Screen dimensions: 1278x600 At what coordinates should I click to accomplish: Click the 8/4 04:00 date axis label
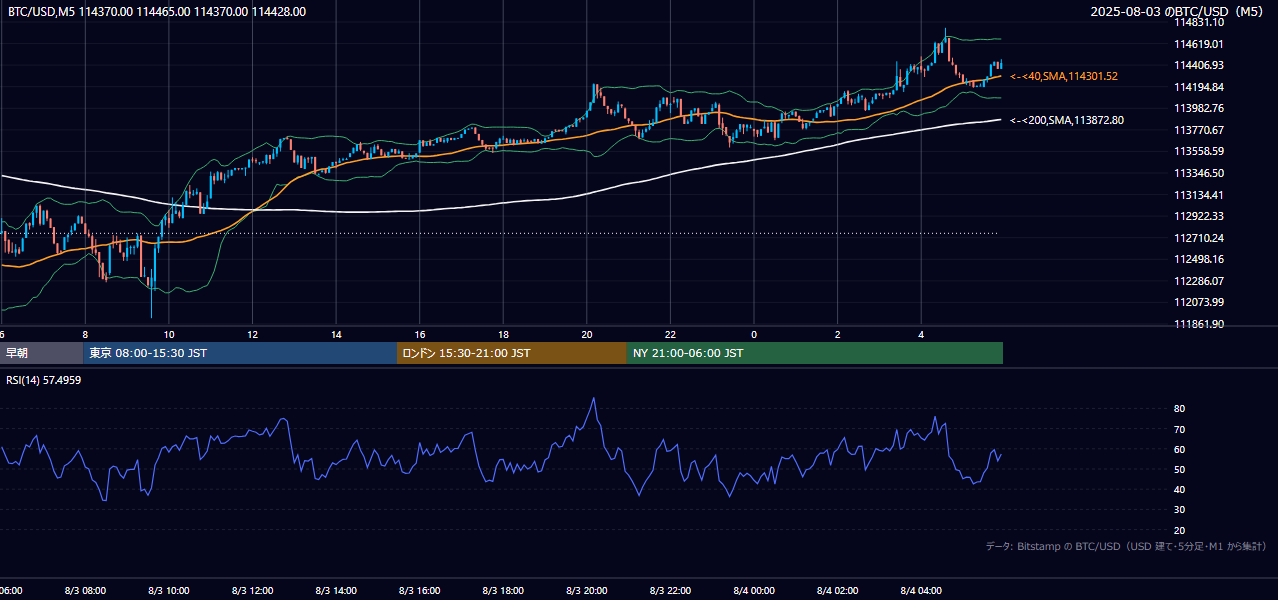[922, 591]
